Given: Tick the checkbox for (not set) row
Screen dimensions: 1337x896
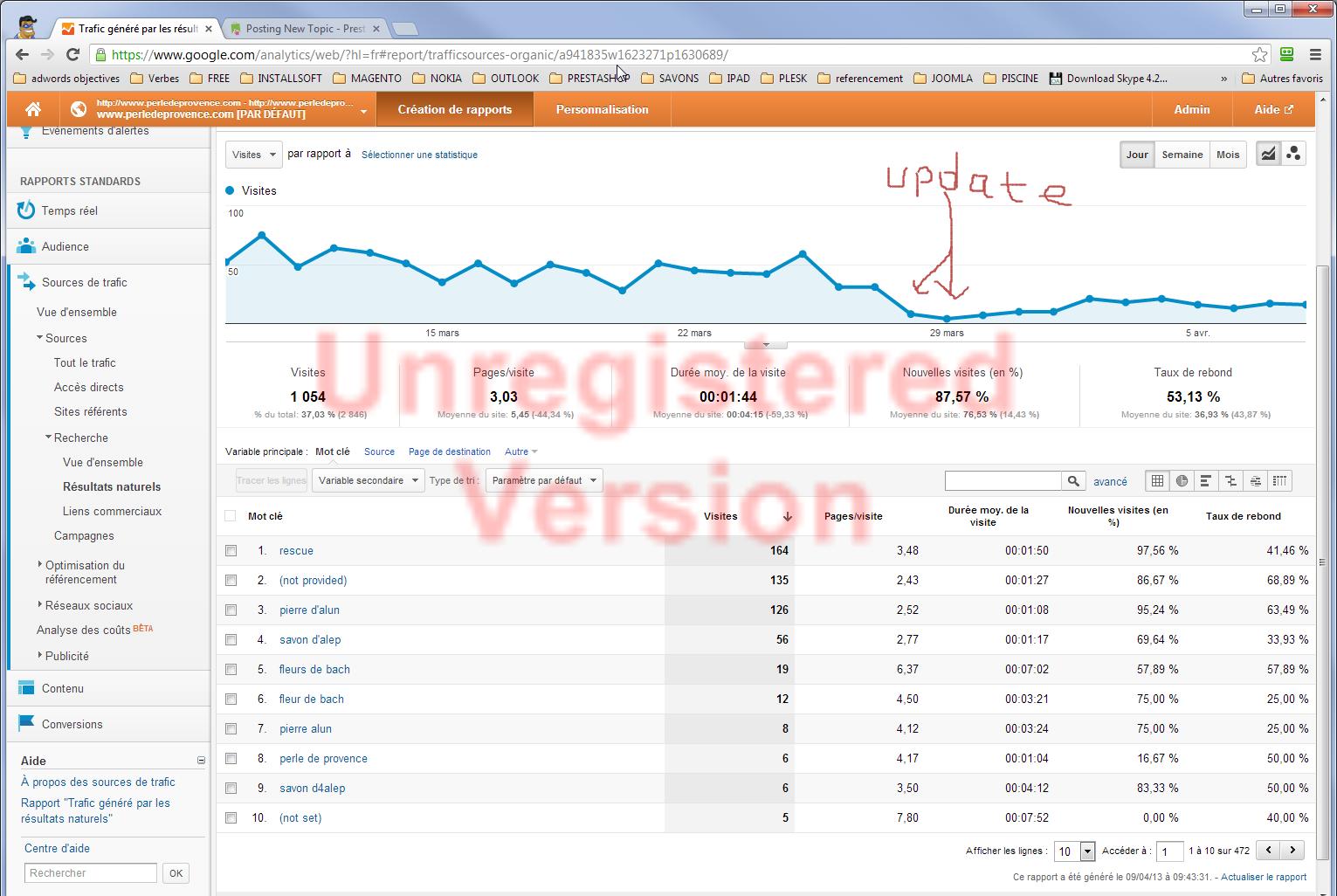Looking at the screenshot, I should [x=231, y=817].
